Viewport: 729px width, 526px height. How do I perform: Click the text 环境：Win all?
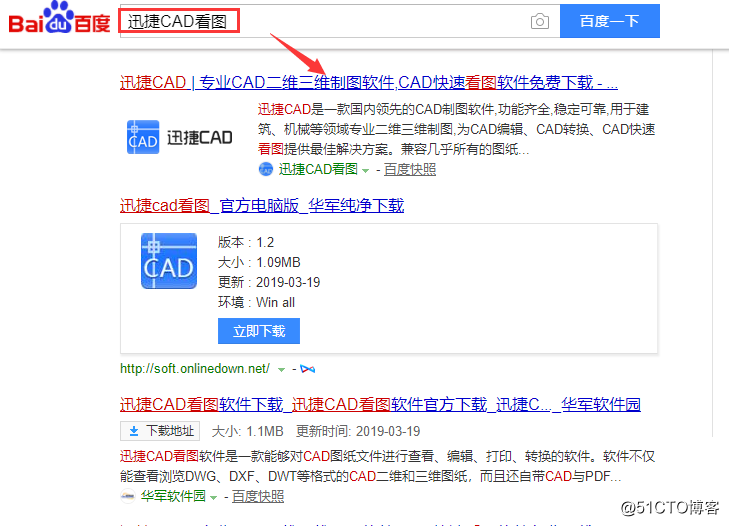[x=257, y=302]
